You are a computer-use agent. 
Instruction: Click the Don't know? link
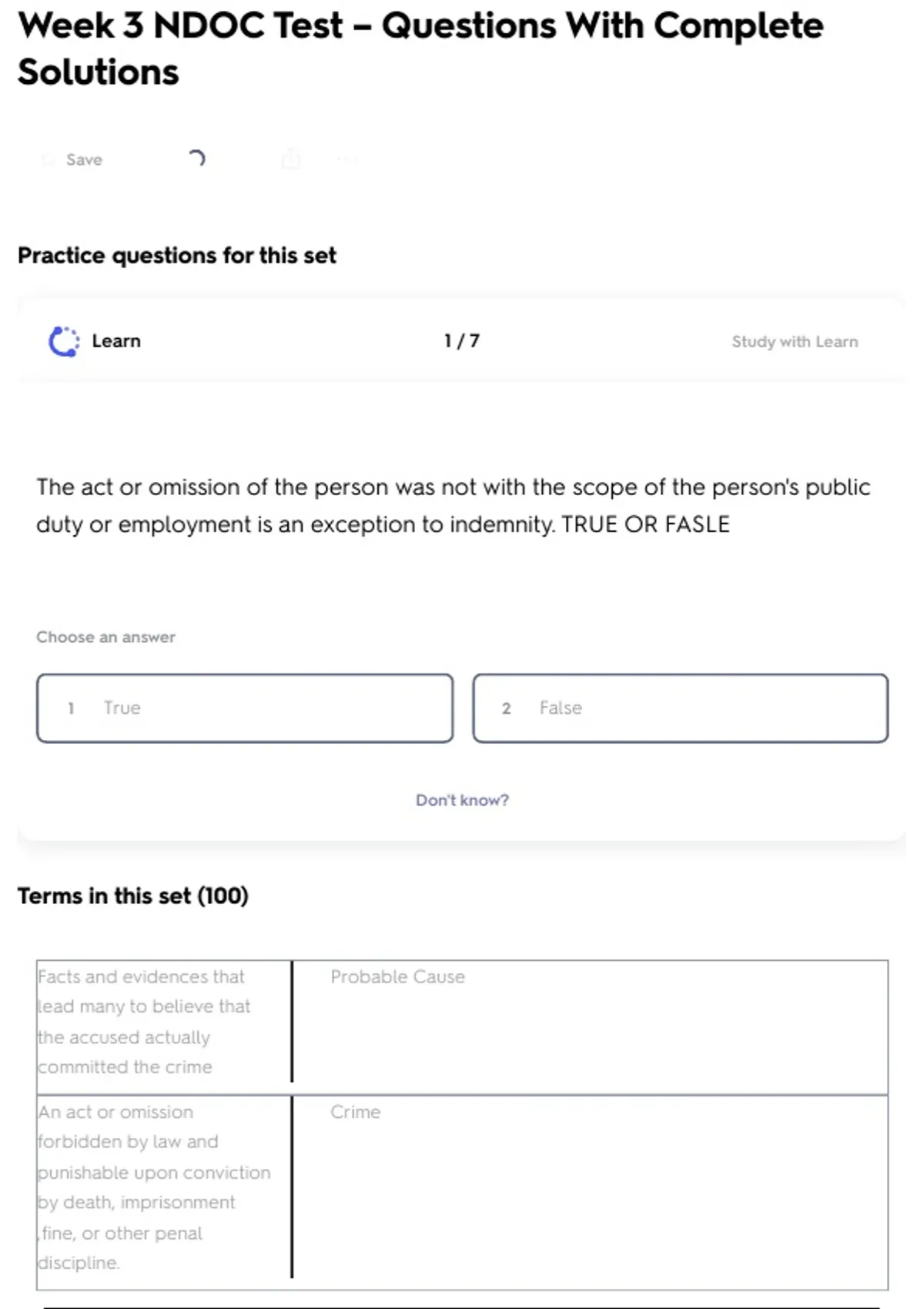coord(462,800)
